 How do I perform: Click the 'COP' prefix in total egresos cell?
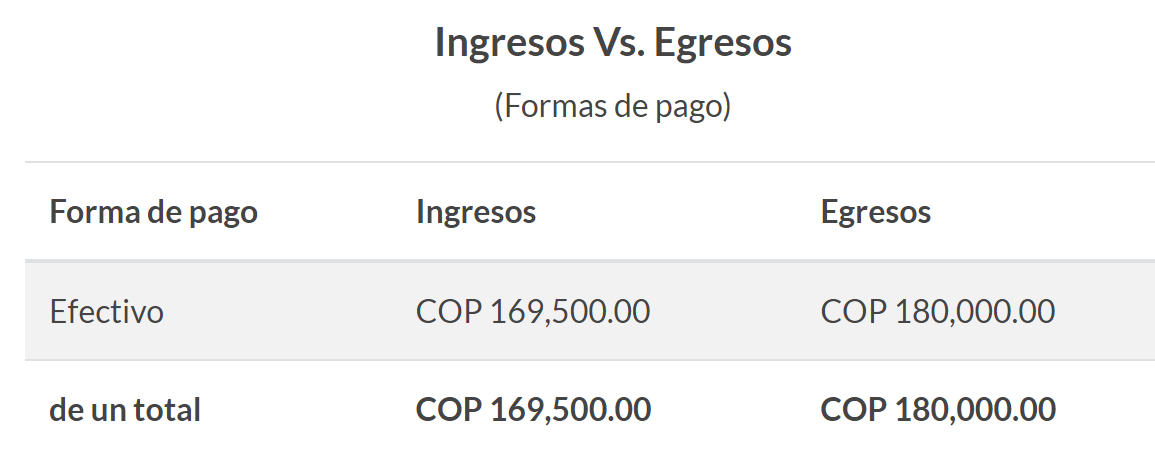point(853,410)
